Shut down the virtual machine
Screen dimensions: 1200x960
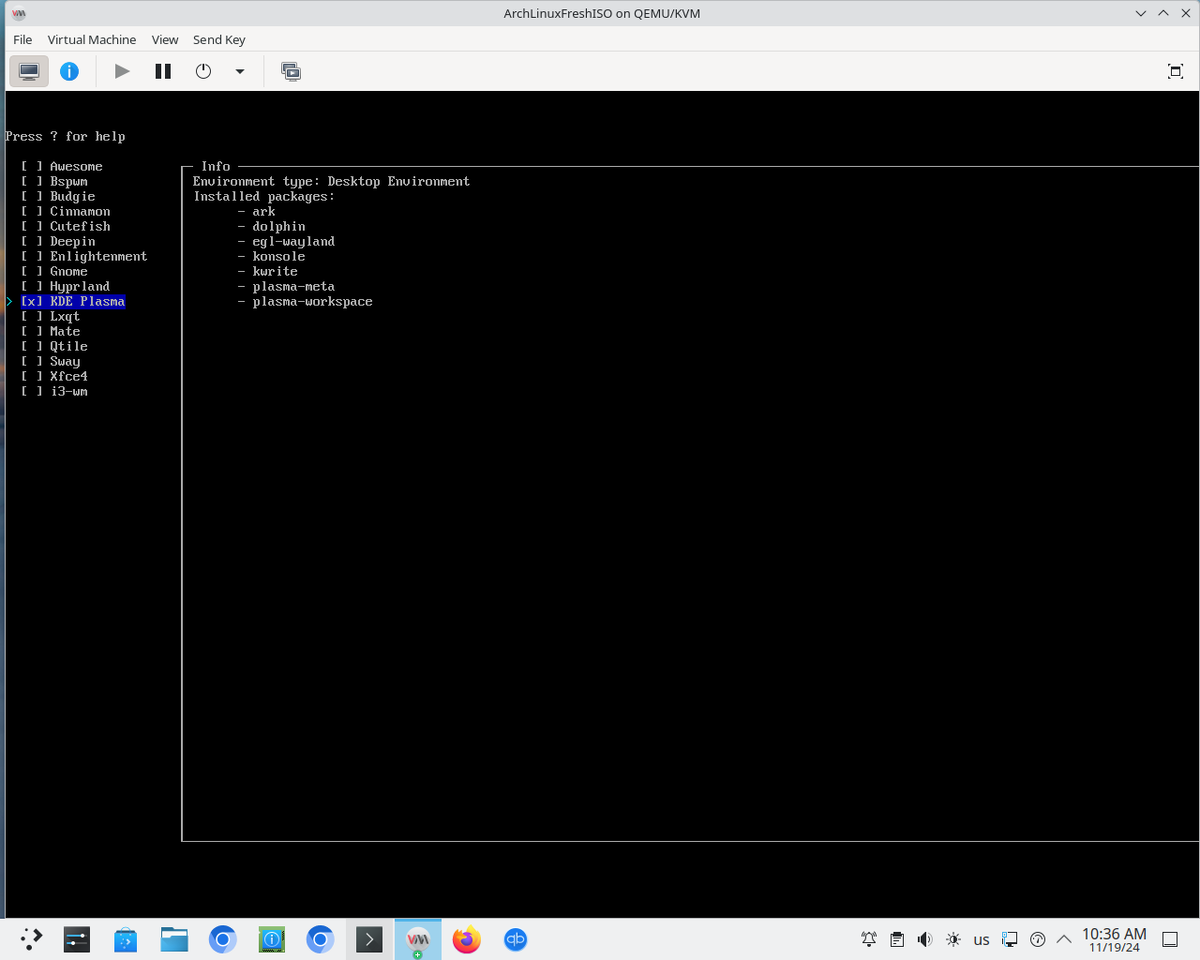tap(203, 71)
